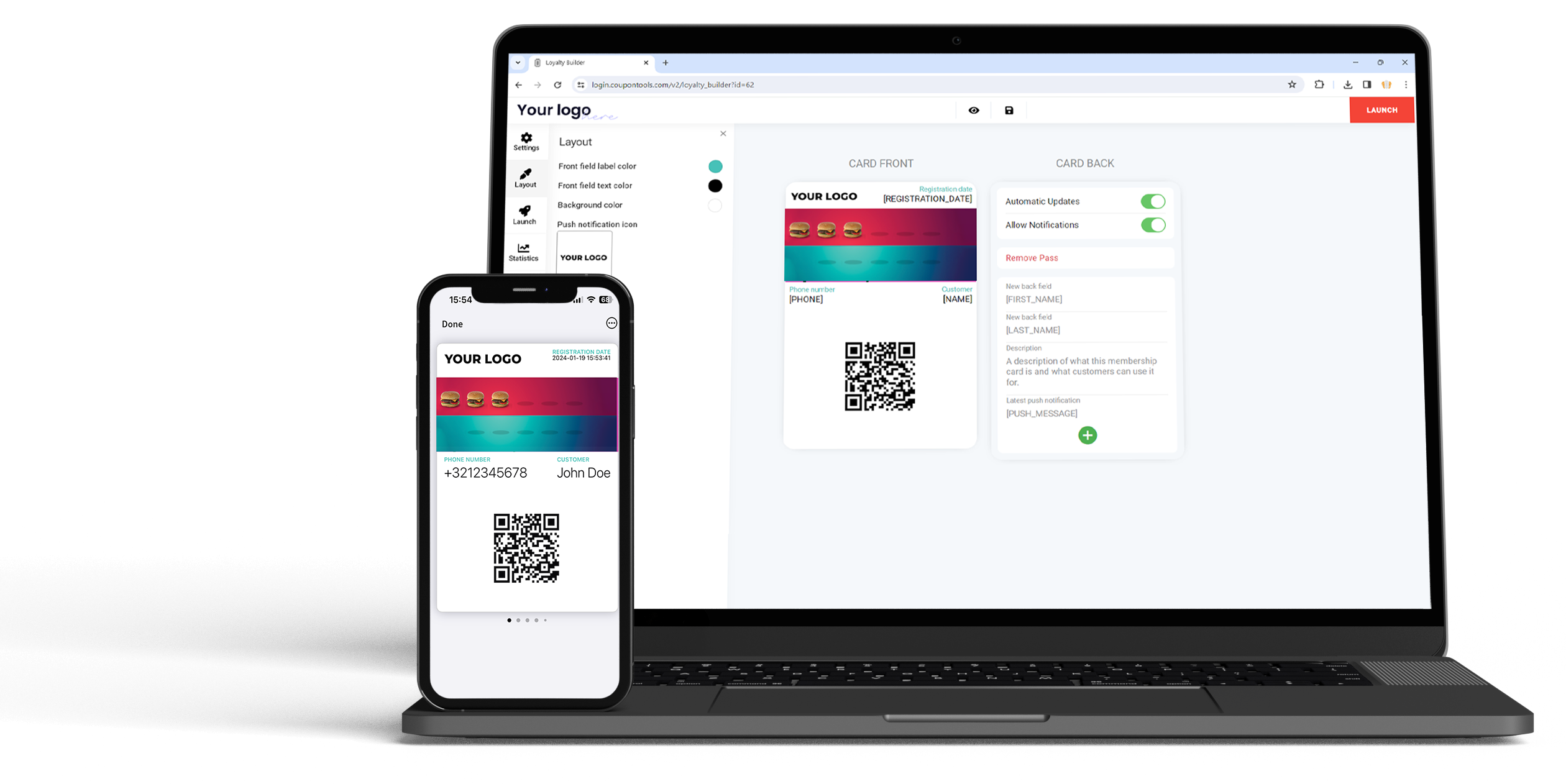1566x784 pixels.
Task: Click the CARD BACK tab
Action: coord(1085,163)
